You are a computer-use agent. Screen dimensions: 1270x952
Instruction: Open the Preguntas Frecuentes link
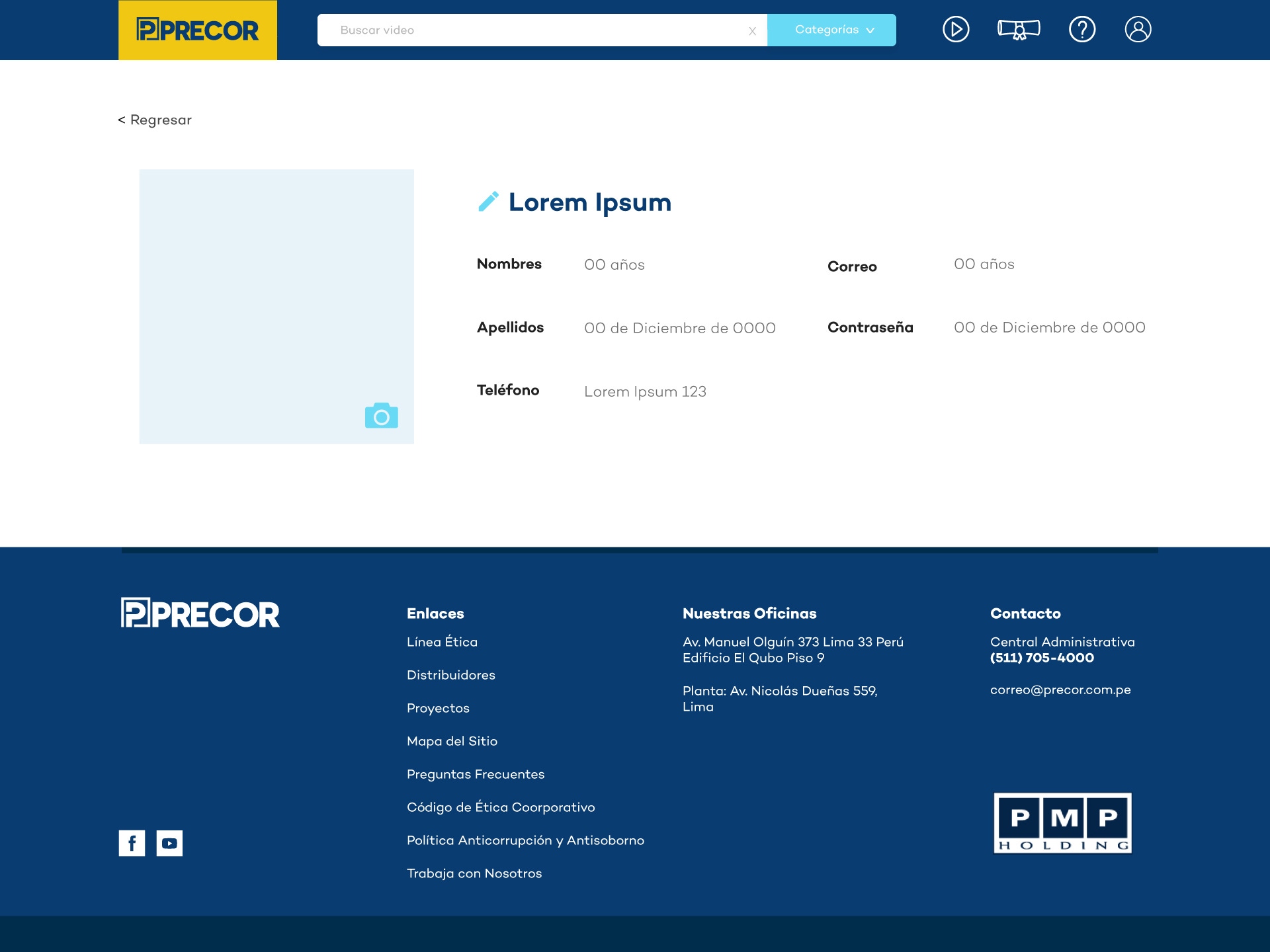[x=476, y=774]
